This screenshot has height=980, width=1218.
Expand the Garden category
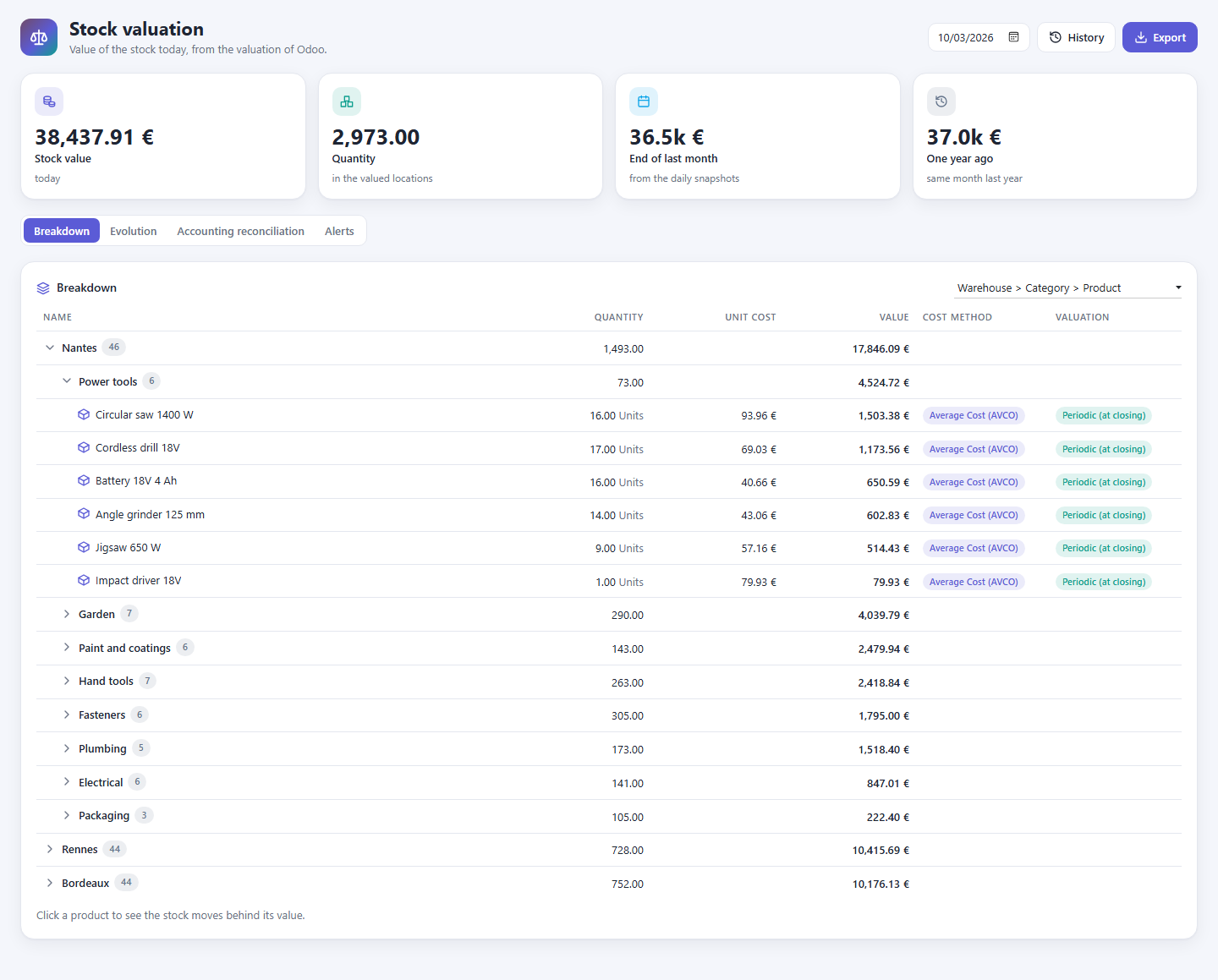[67, 614]
